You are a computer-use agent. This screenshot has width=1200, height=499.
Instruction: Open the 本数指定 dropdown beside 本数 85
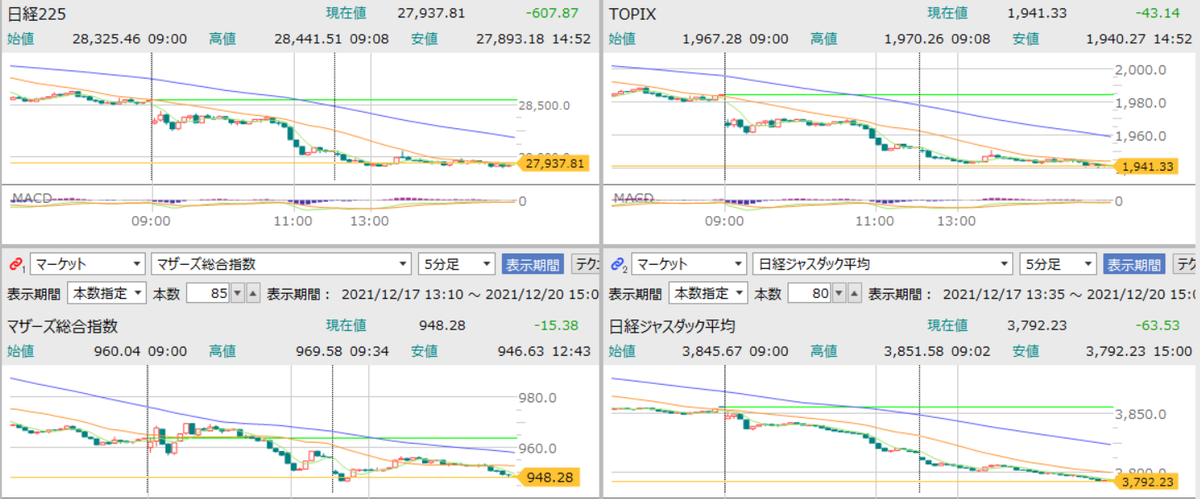[106, 293]
